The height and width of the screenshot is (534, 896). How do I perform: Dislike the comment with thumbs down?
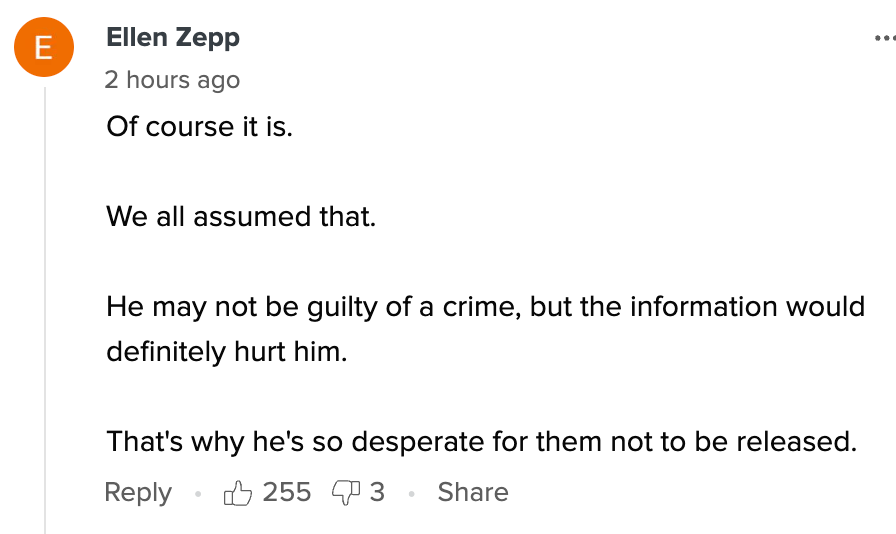345,492
